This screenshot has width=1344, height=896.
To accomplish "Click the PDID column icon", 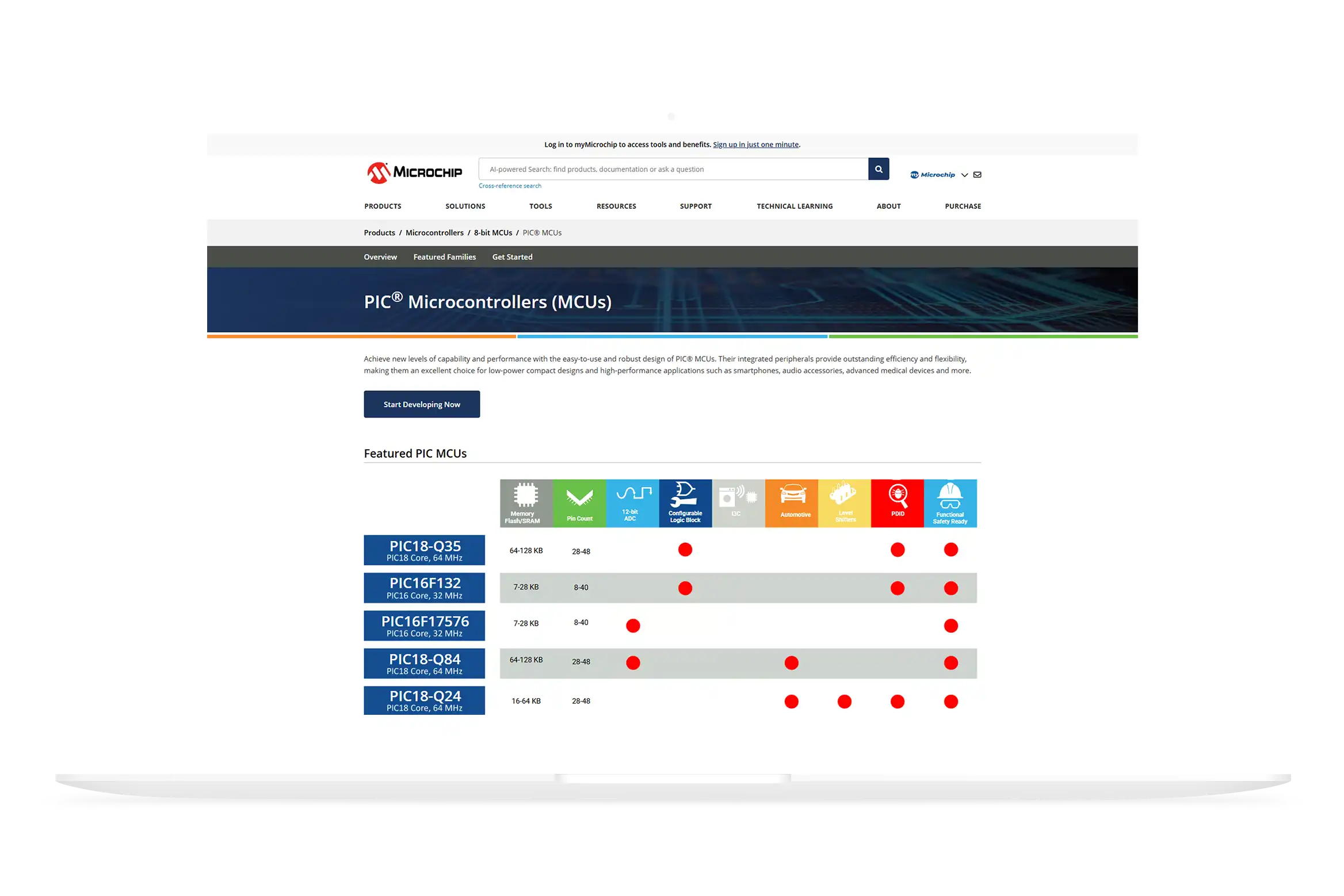I will click(897, 503).
